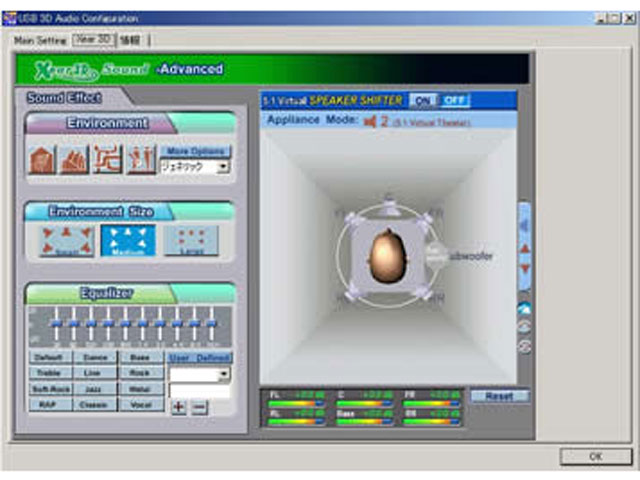Click the blue speaker icon above the red arrows
Viewport: 640px width, 480px height.
(524, 225)
